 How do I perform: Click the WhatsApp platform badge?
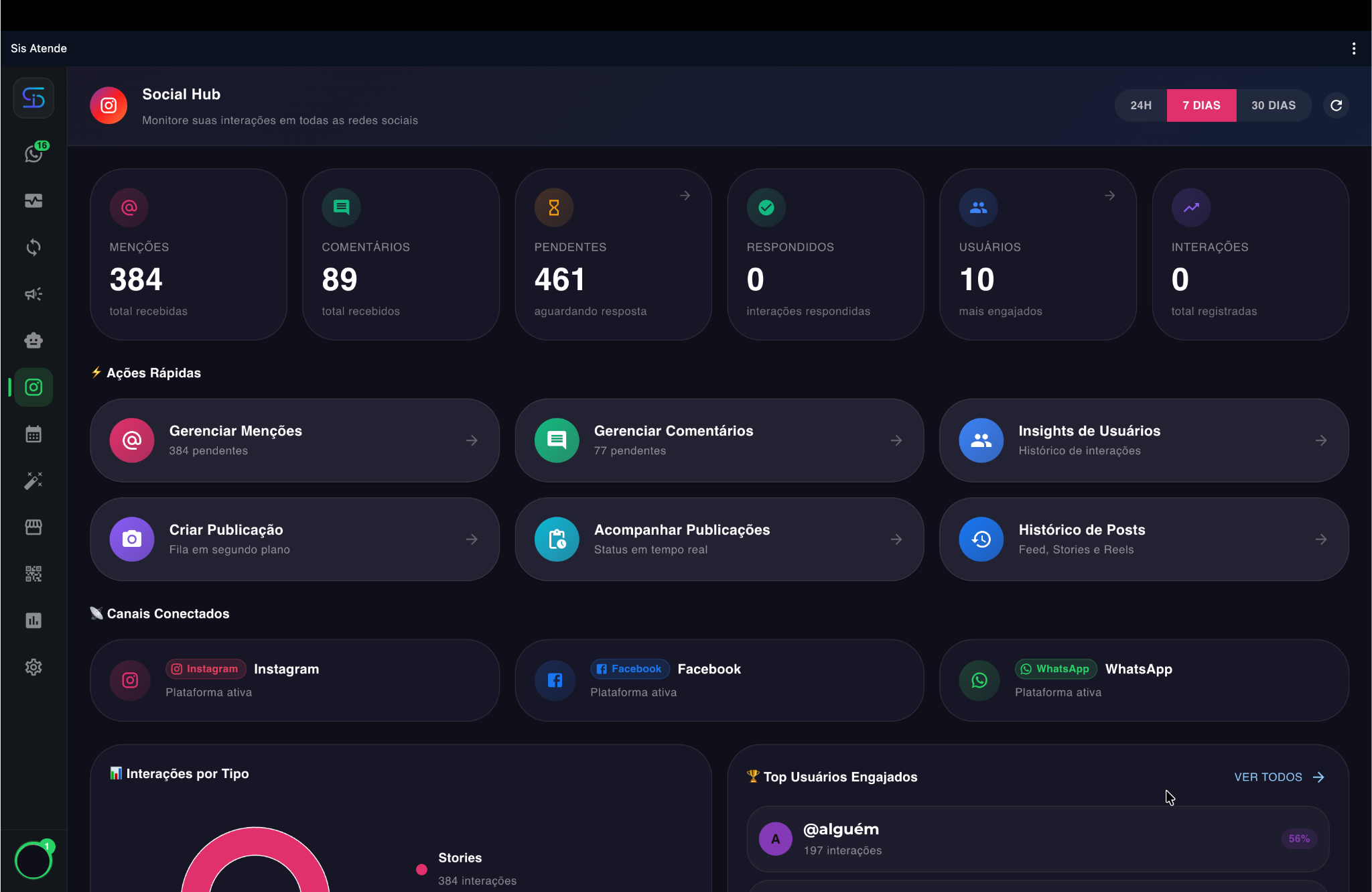(x=1056, y=669)
